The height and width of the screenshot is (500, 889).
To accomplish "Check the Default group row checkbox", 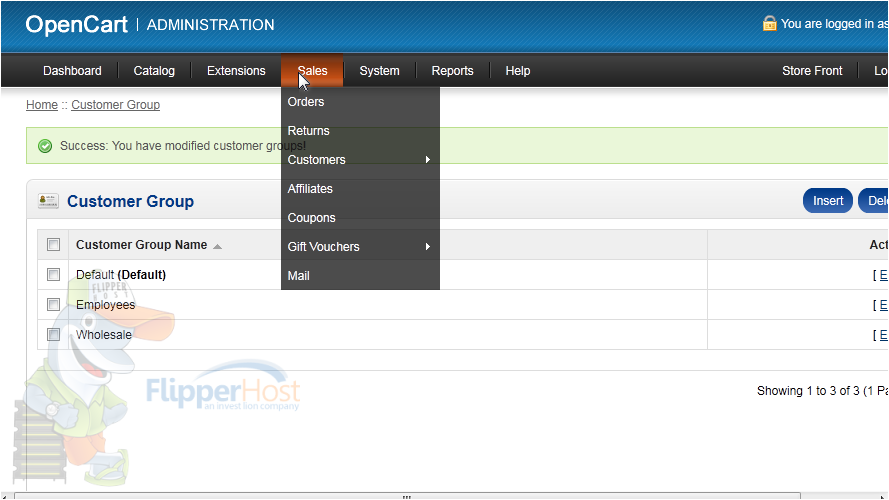I will pyautogui.click(x=53, y=274).
